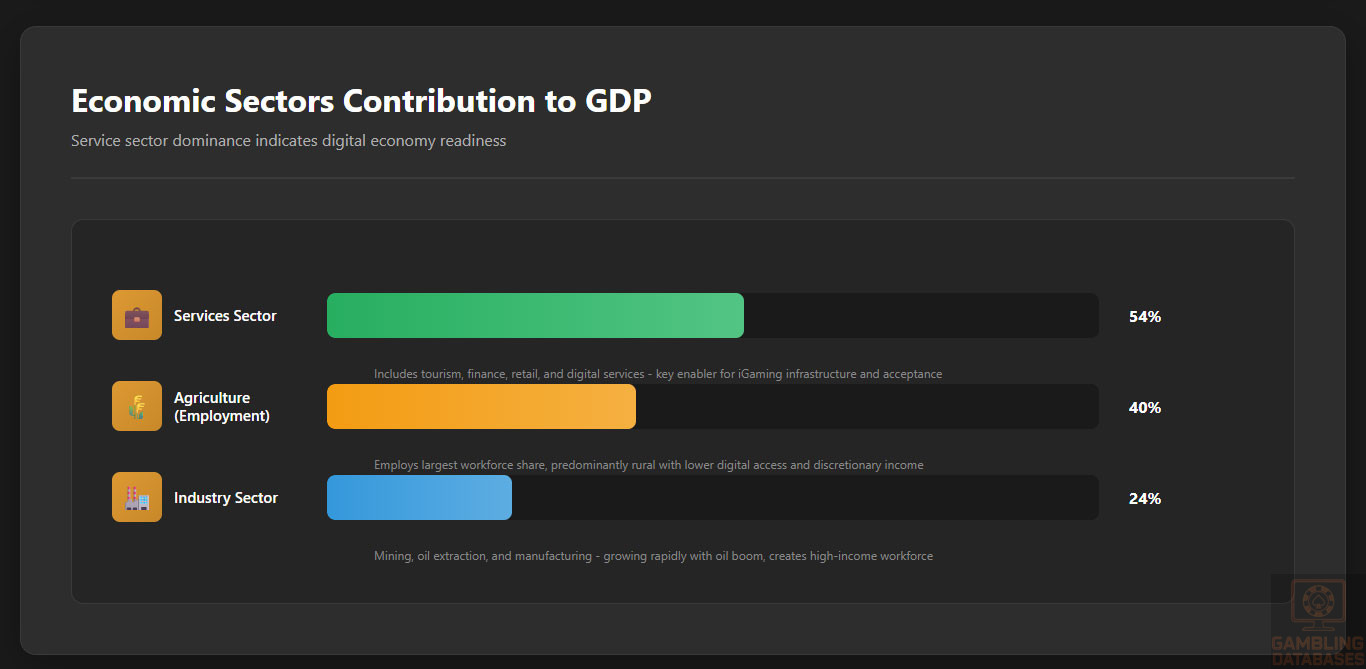Click the blue Industry Sector progress bar
The height and width of the screenshot is (669, 1366).
coord(419,498)
